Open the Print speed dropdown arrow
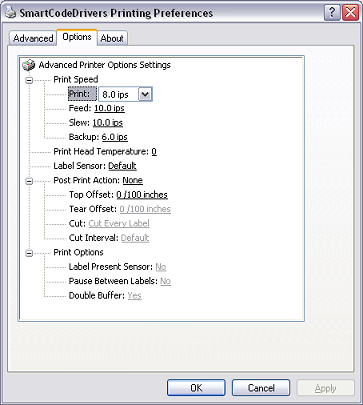363x405 pixels. click(x=145, y=94)
